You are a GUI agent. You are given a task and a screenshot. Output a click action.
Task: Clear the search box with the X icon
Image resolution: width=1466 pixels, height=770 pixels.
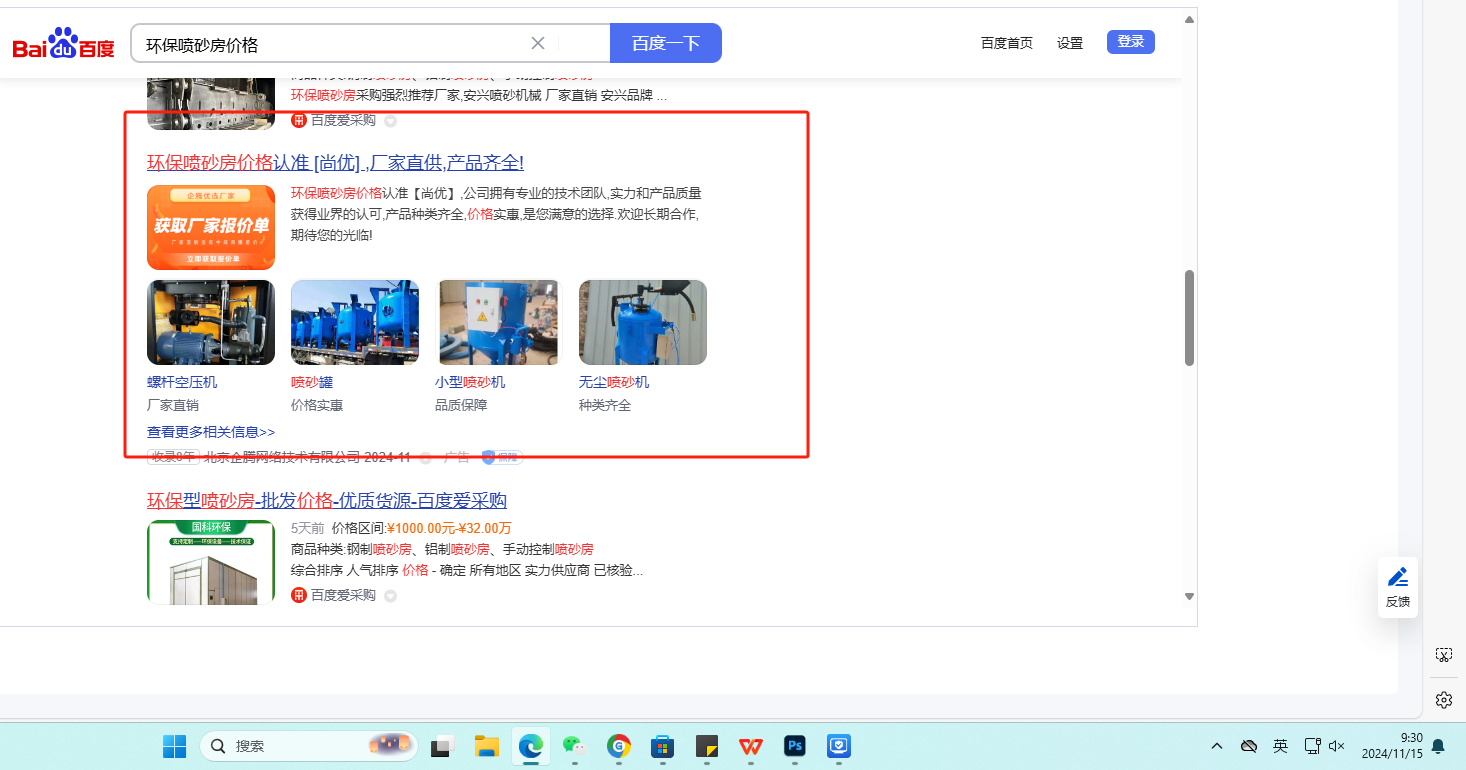(x=537, y=43)
